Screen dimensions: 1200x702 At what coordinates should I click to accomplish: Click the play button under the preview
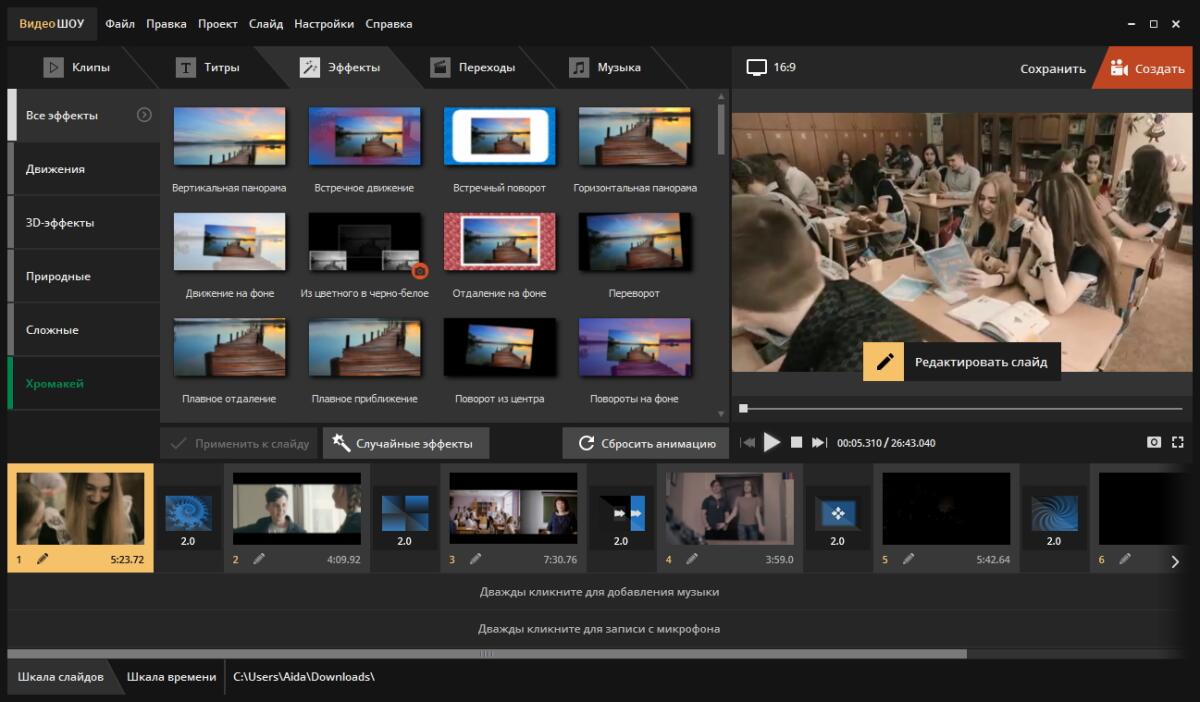coord(771,442)
